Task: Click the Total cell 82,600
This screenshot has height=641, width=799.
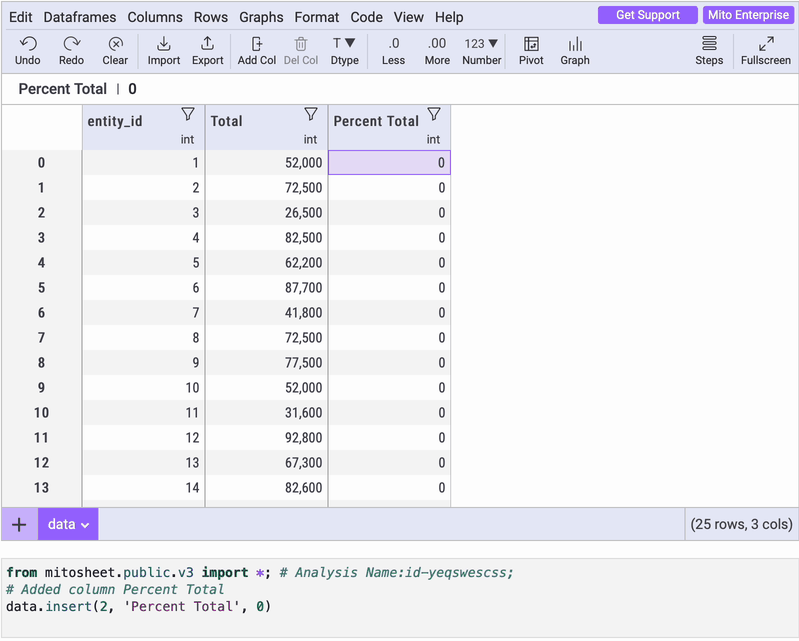Action: coord(267,488)
